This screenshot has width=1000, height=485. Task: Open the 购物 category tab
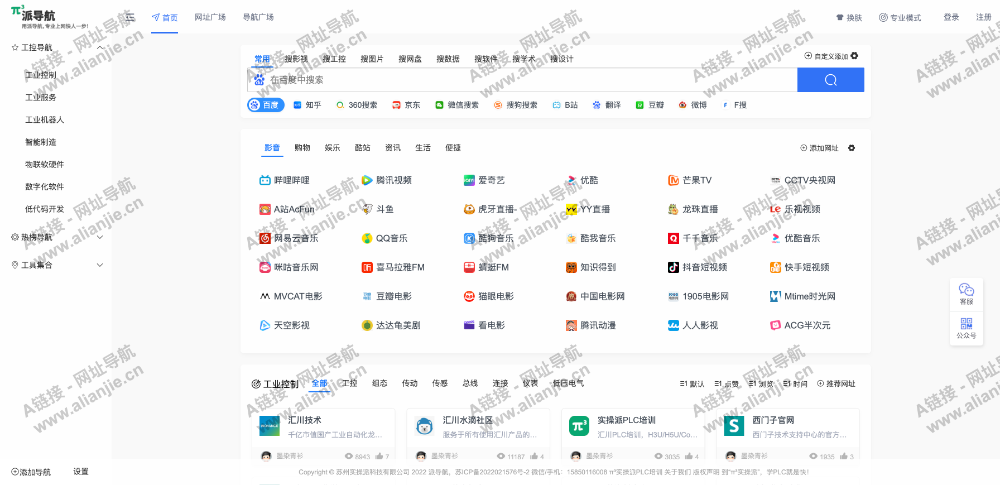click(302, 148)
